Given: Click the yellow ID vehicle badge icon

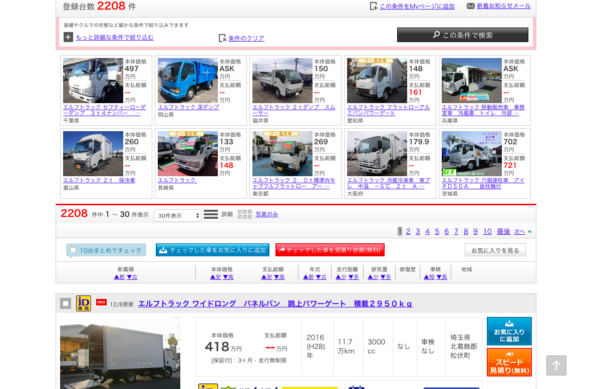Looking at the screenshot, I should [83, 303].
